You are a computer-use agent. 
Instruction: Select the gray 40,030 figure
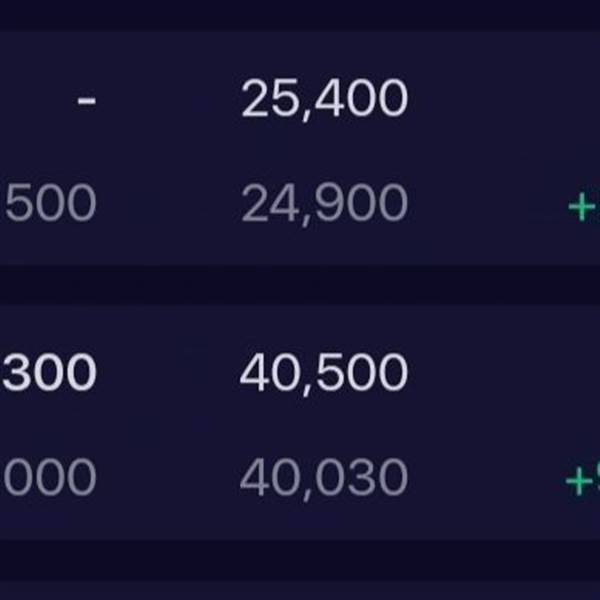coord(324,478)
